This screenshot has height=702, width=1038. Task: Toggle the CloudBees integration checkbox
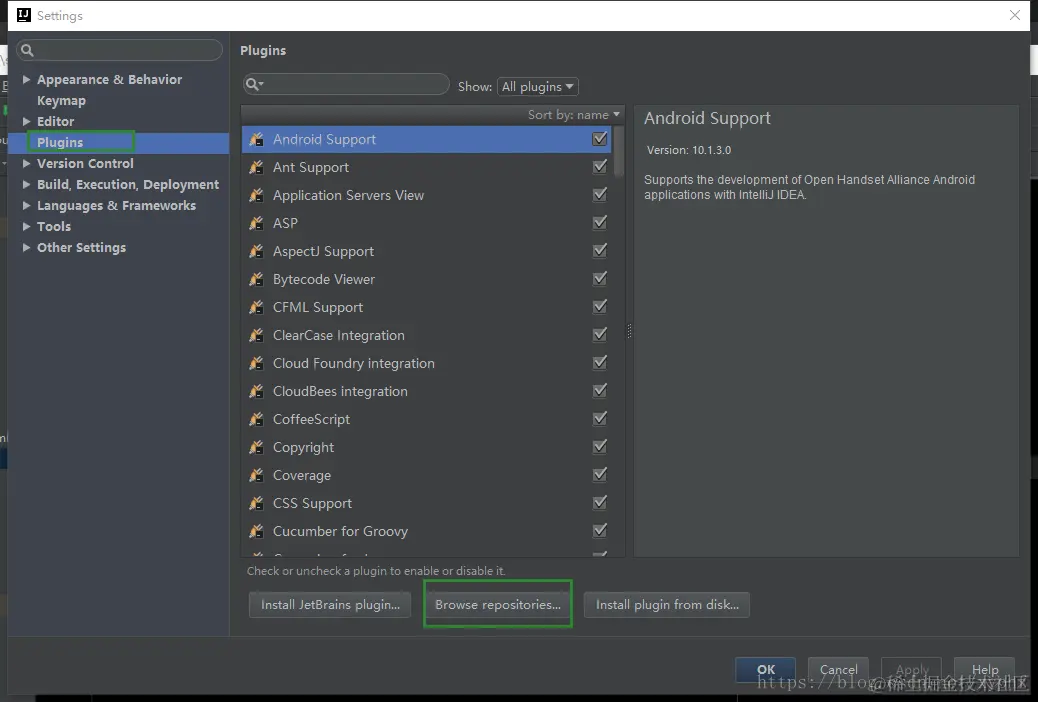click(600, 390)
